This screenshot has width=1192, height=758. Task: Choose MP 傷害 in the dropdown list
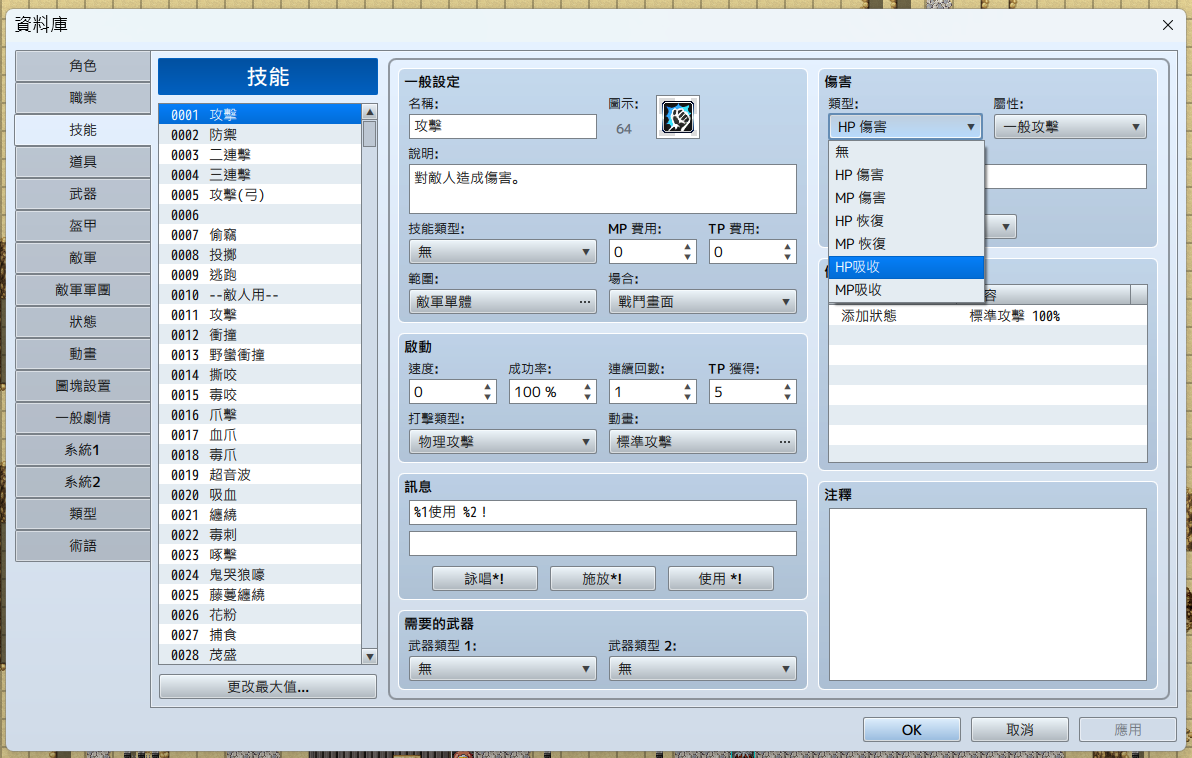906,198
